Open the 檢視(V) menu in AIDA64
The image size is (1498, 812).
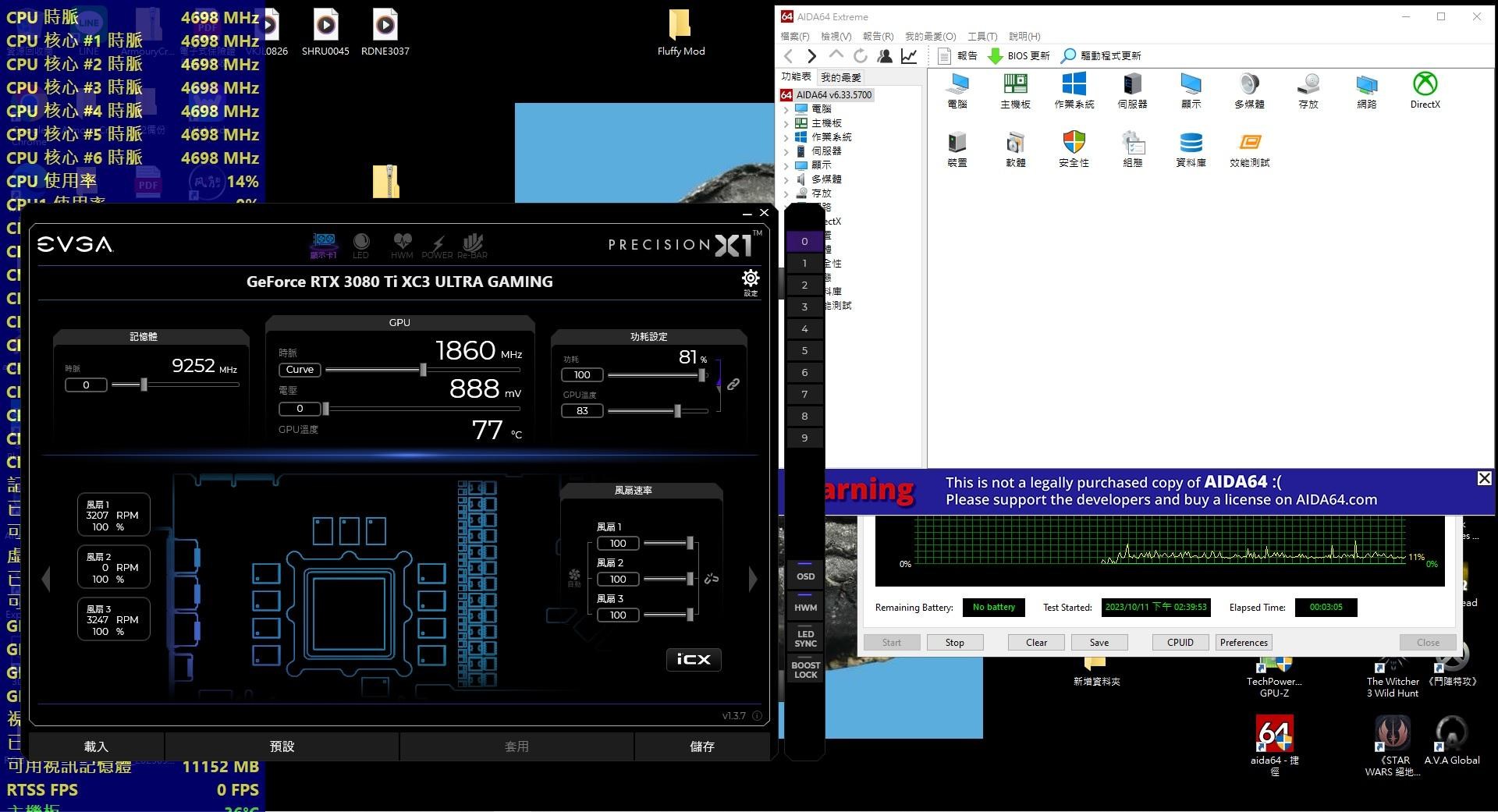click(x=836, y=37)
